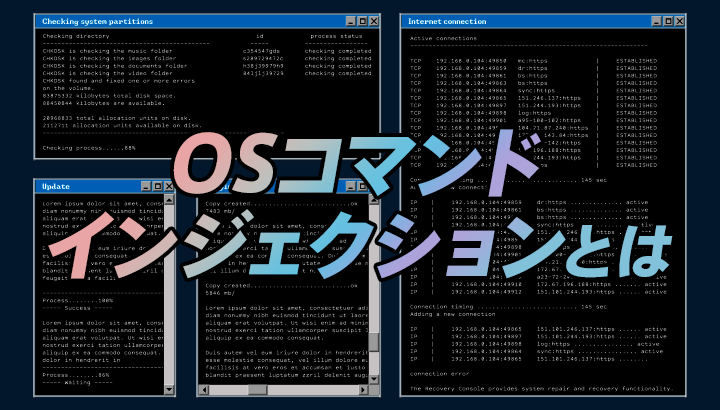Image resolution: width=720 pixels, height=410 pixels.
Task: Select the id value "841j1j39729"
Action: pyautogui.click(x=263, y=73)
